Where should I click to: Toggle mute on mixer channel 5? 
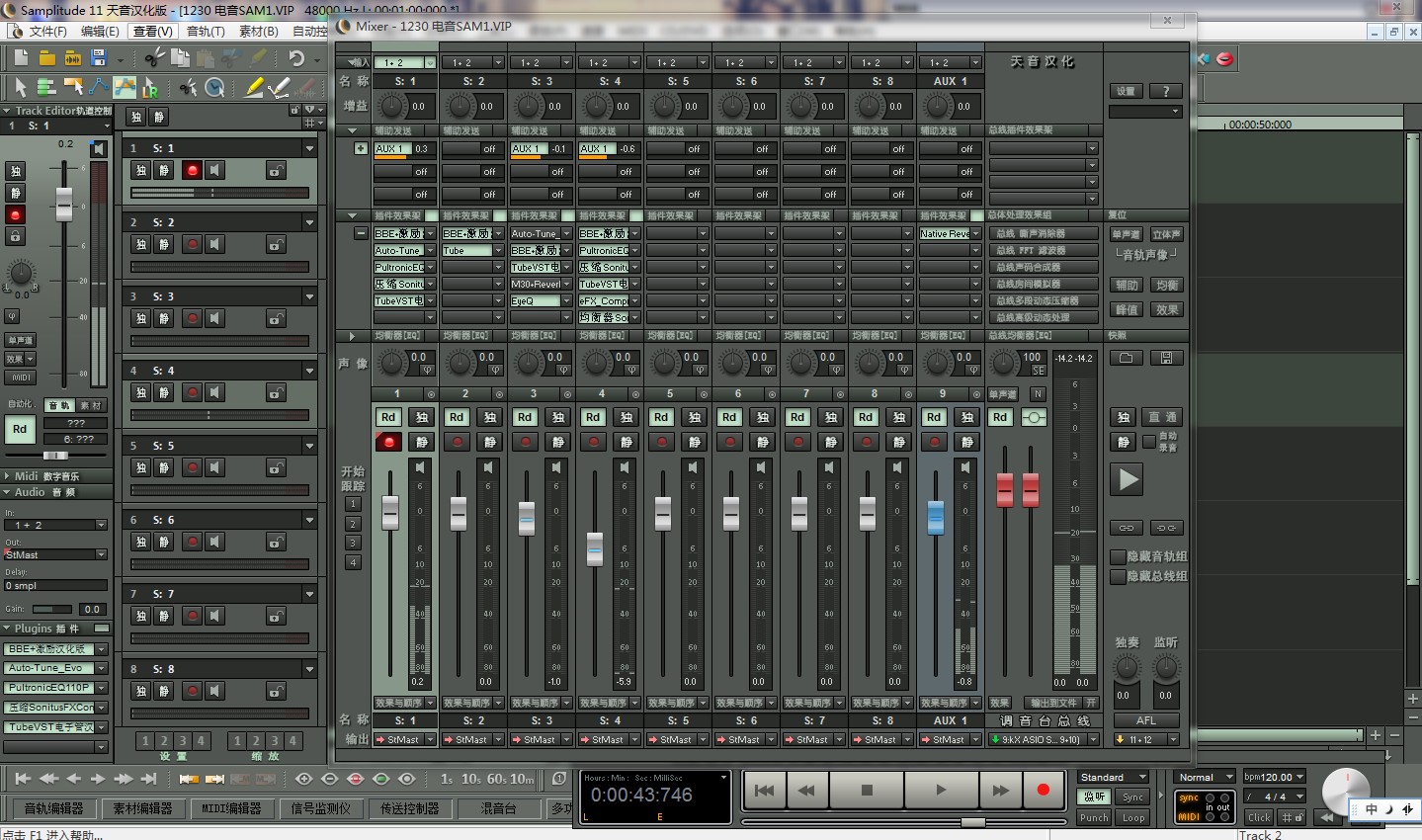695,442
